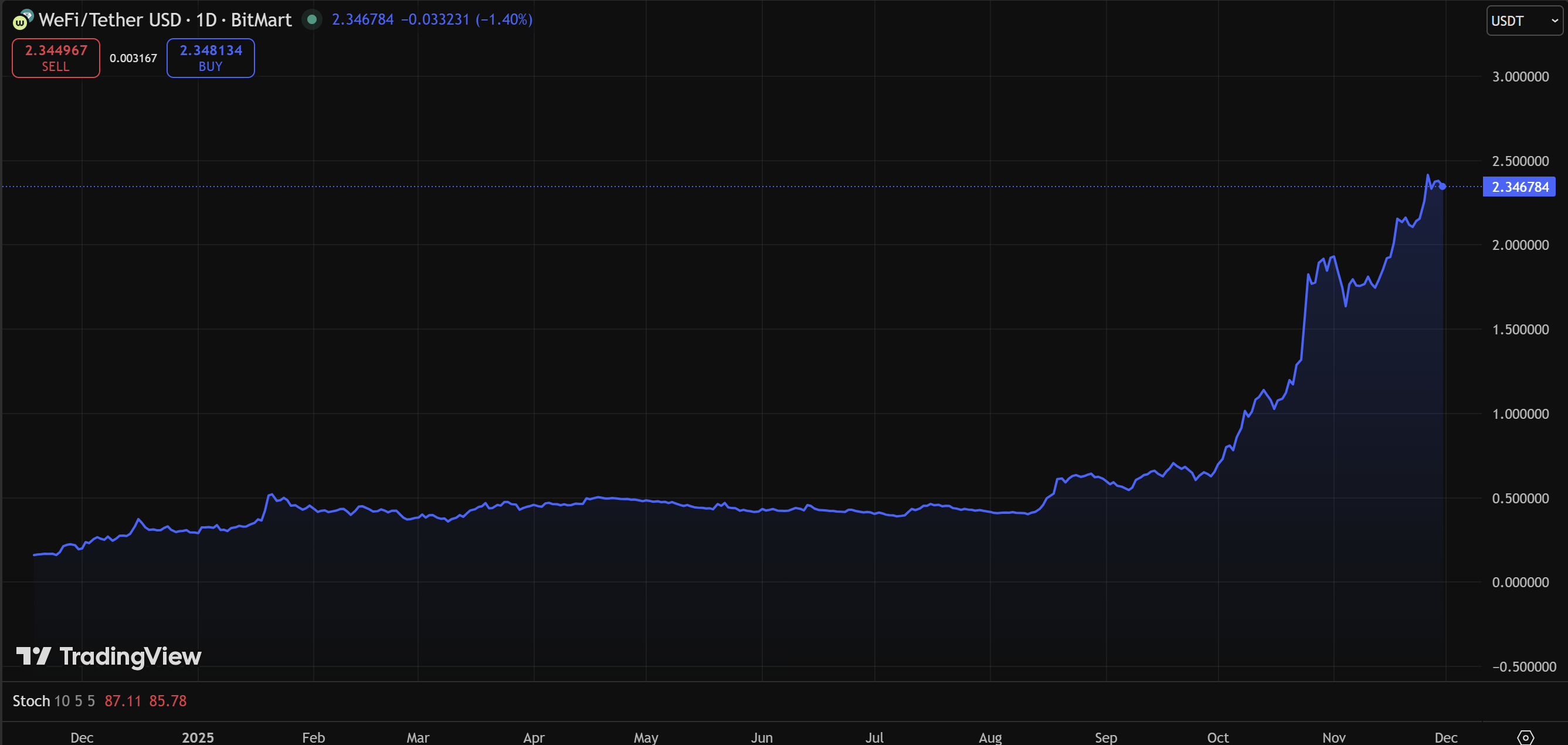Open the USDT currency dropdown
Viewport: 1568px width, 745px height.
[1523, 21]
